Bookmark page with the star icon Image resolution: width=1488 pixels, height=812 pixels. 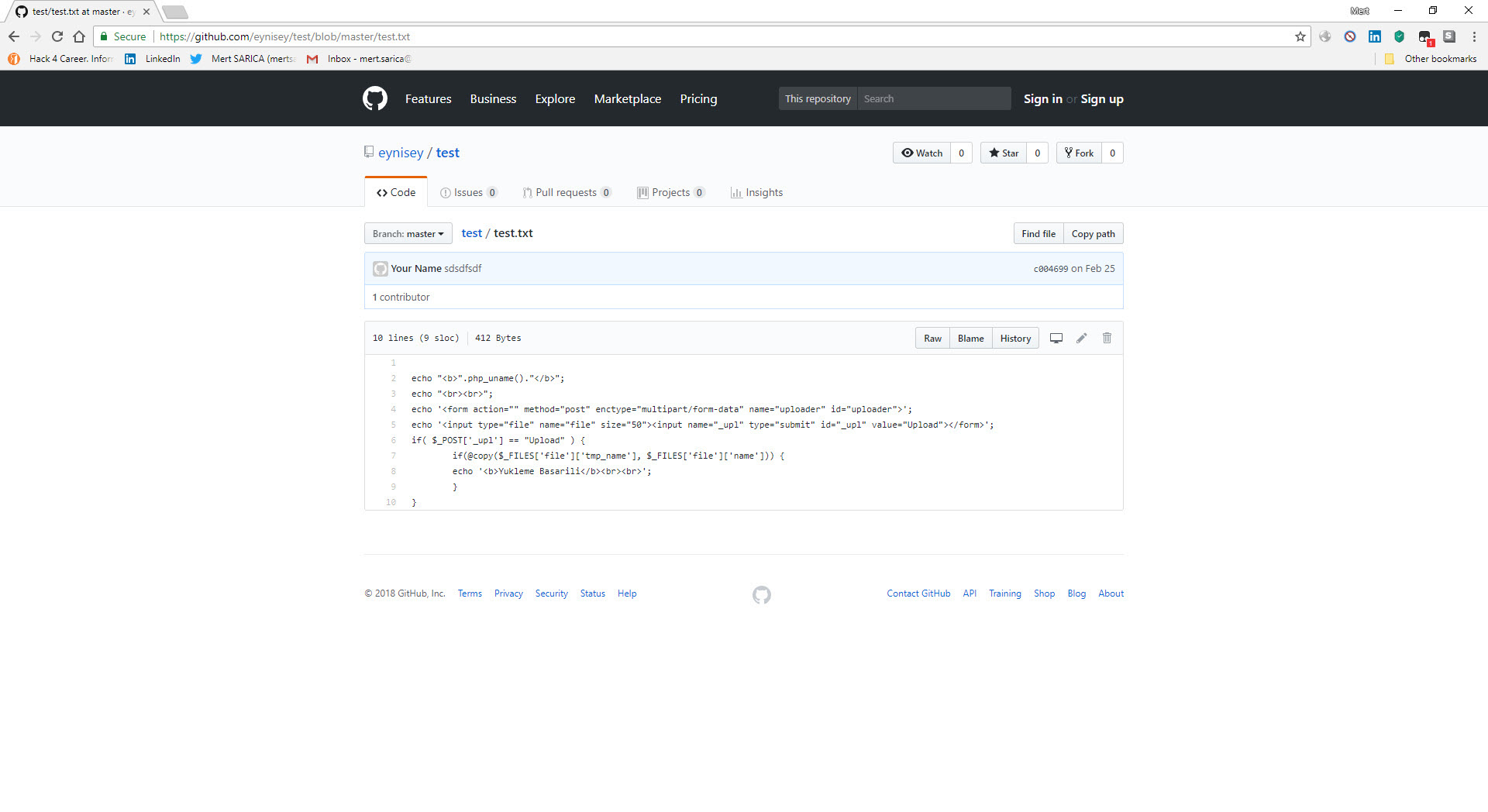(x=1300, y=36)
